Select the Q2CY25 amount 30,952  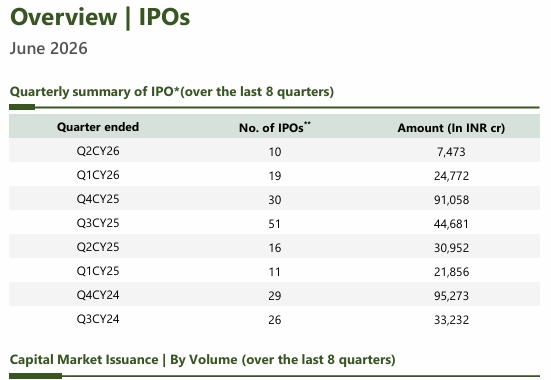coord(451,248)
